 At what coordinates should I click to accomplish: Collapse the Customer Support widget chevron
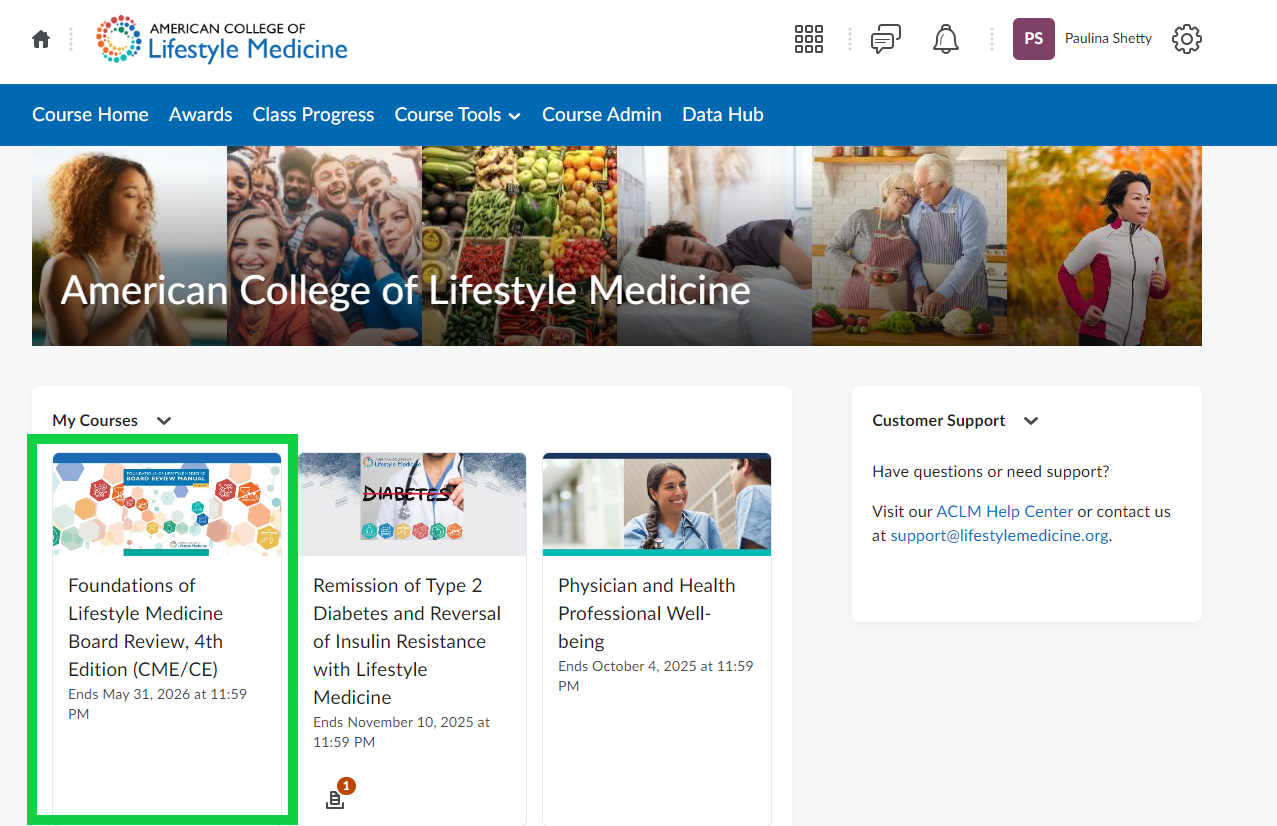1031,421
